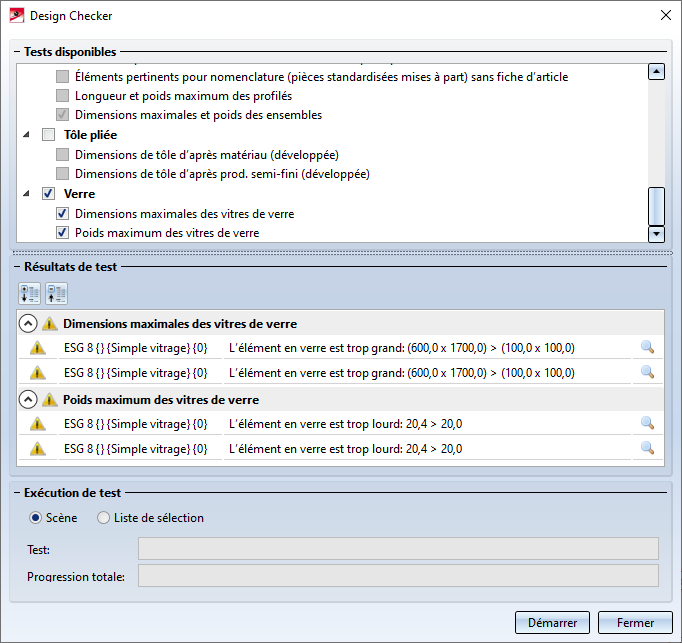Click the dotted splitter above Résultats de test
This screenshot has height=643, width=682.
343,253
